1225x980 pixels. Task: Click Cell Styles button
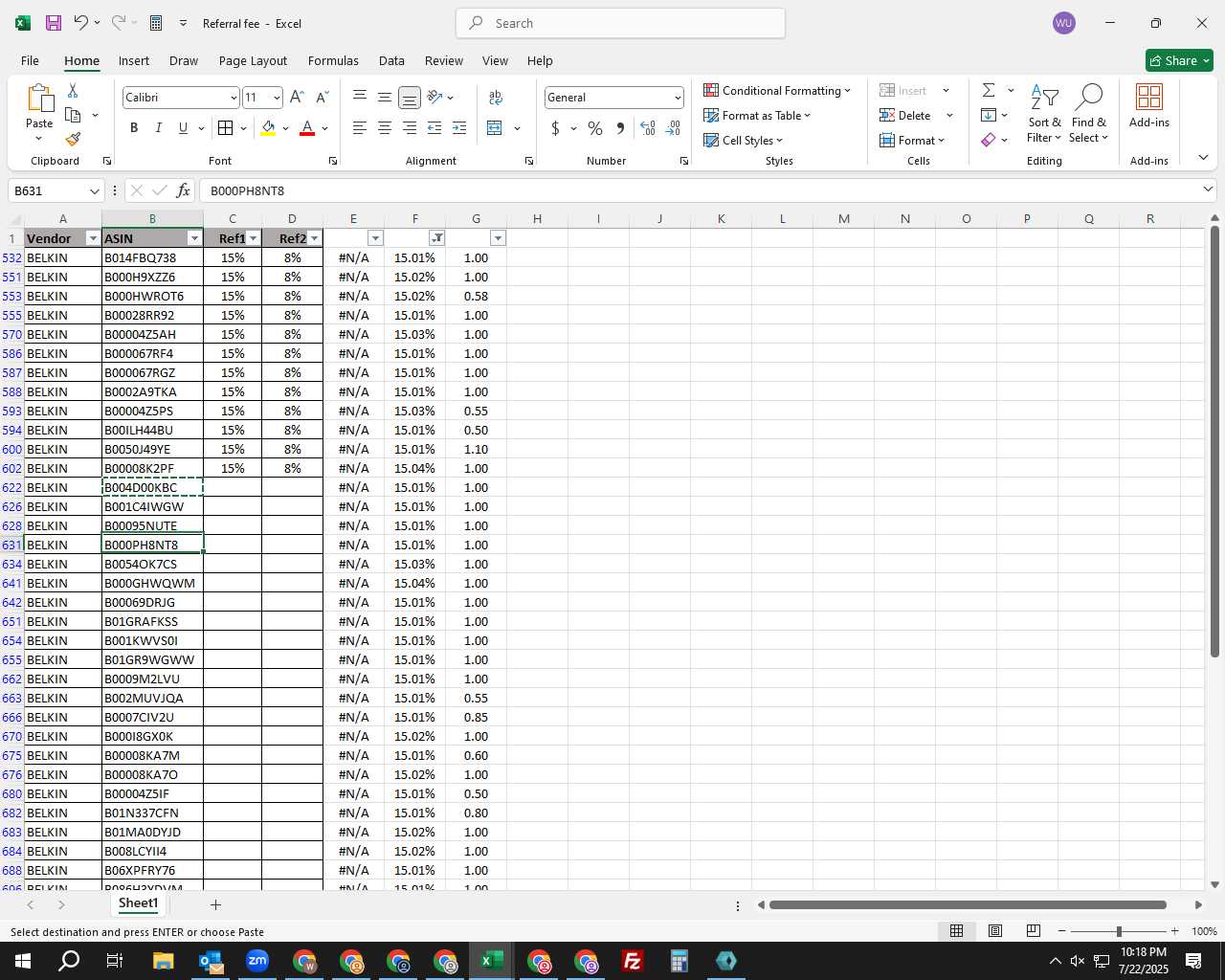coord(744,140)
